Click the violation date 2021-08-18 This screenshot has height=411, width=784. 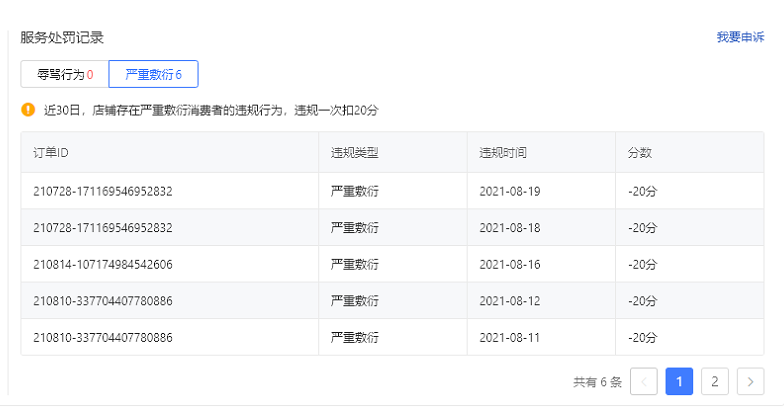509,228
